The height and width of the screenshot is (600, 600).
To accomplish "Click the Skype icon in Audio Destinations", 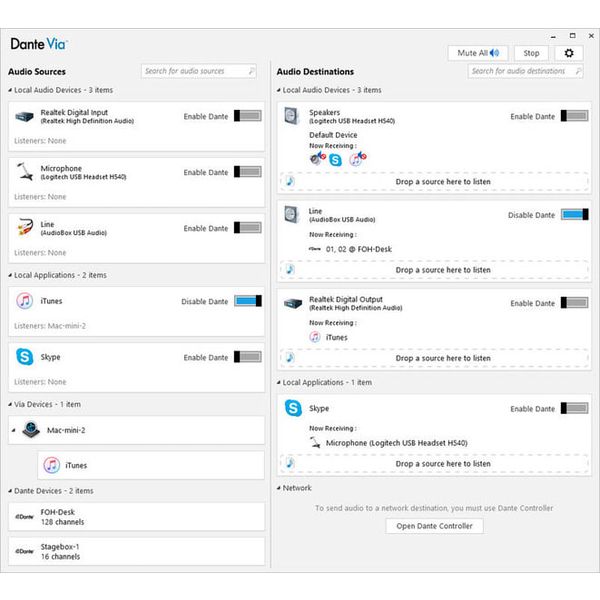I will tap(293, 408).
